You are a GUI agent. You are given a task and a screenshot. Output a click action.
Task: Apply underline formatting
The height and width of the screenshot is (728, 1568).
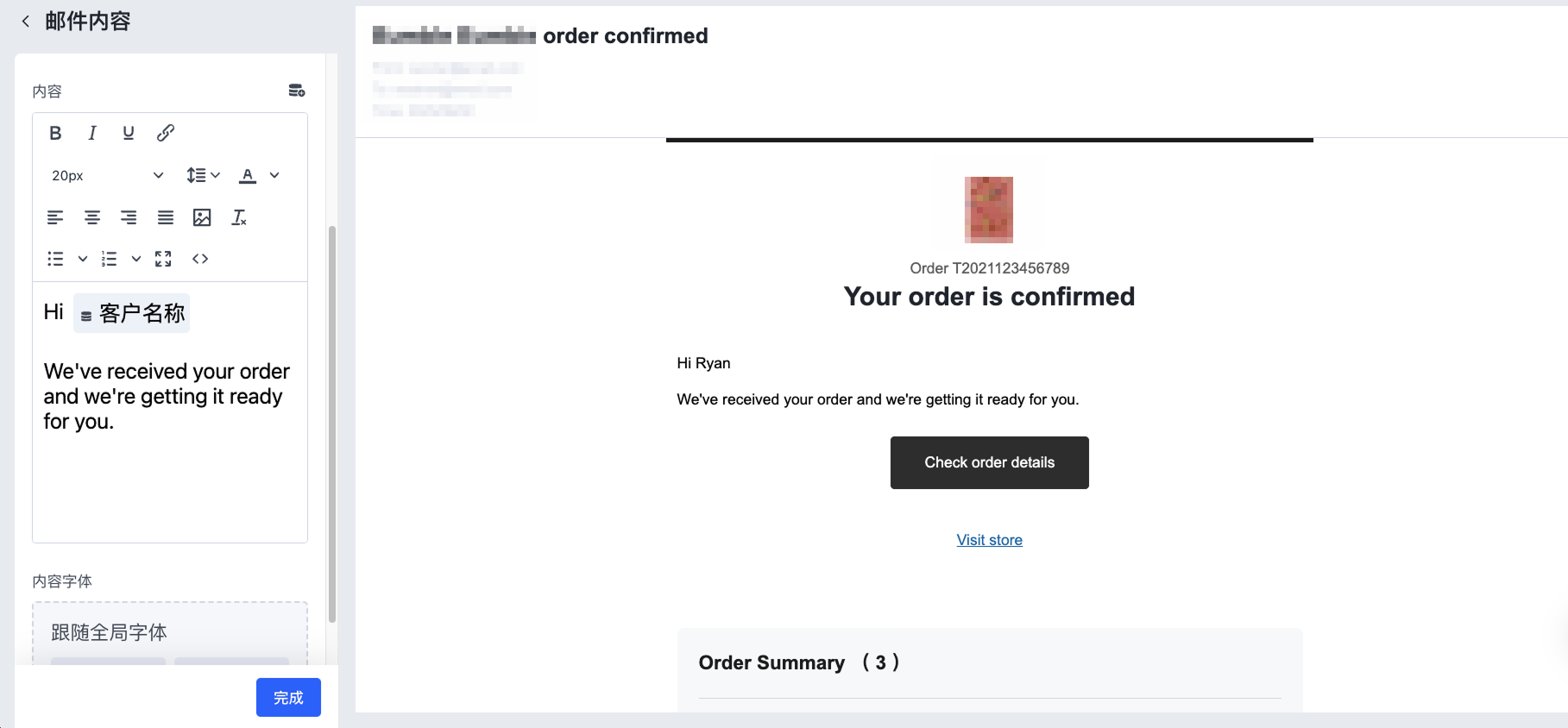pos(129,133)
